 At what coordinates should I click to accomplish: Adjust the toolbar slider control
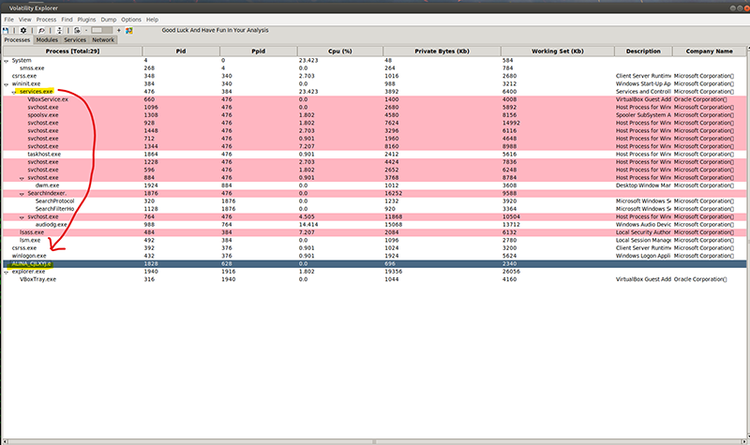pyautogui.click(x=102, y=30)
